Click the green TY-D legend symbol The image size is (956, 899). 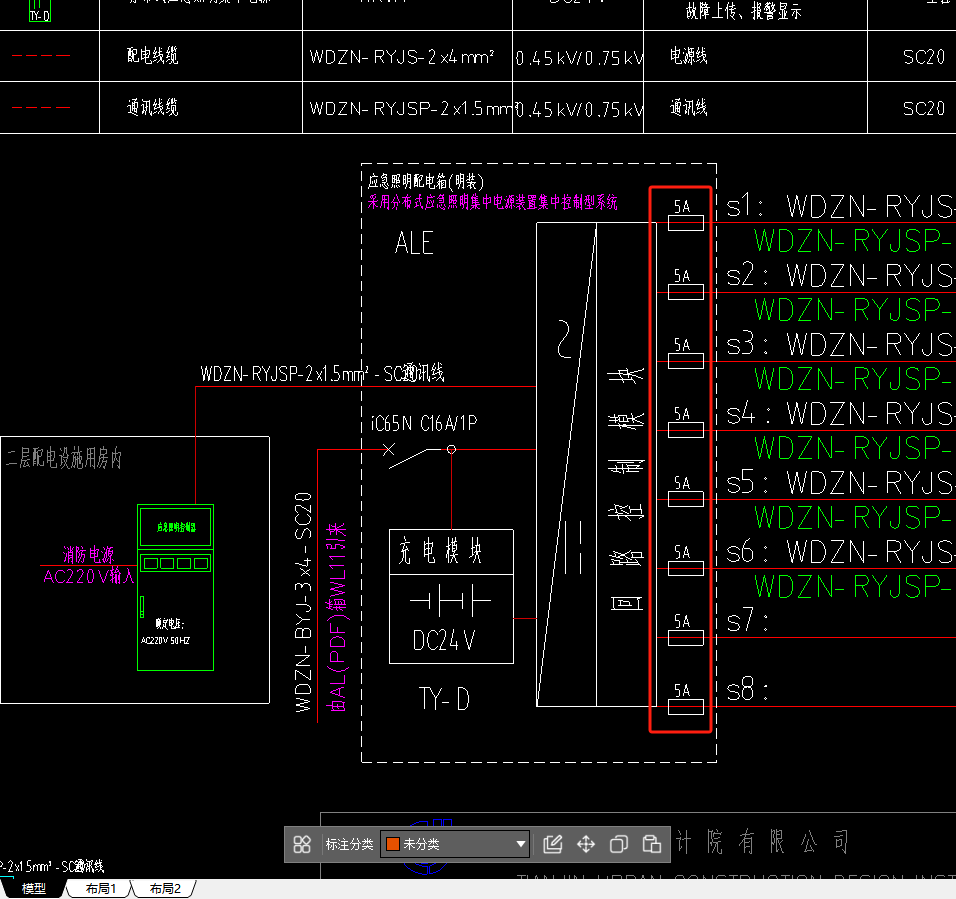pyautogui.click(x=40, y=10)
